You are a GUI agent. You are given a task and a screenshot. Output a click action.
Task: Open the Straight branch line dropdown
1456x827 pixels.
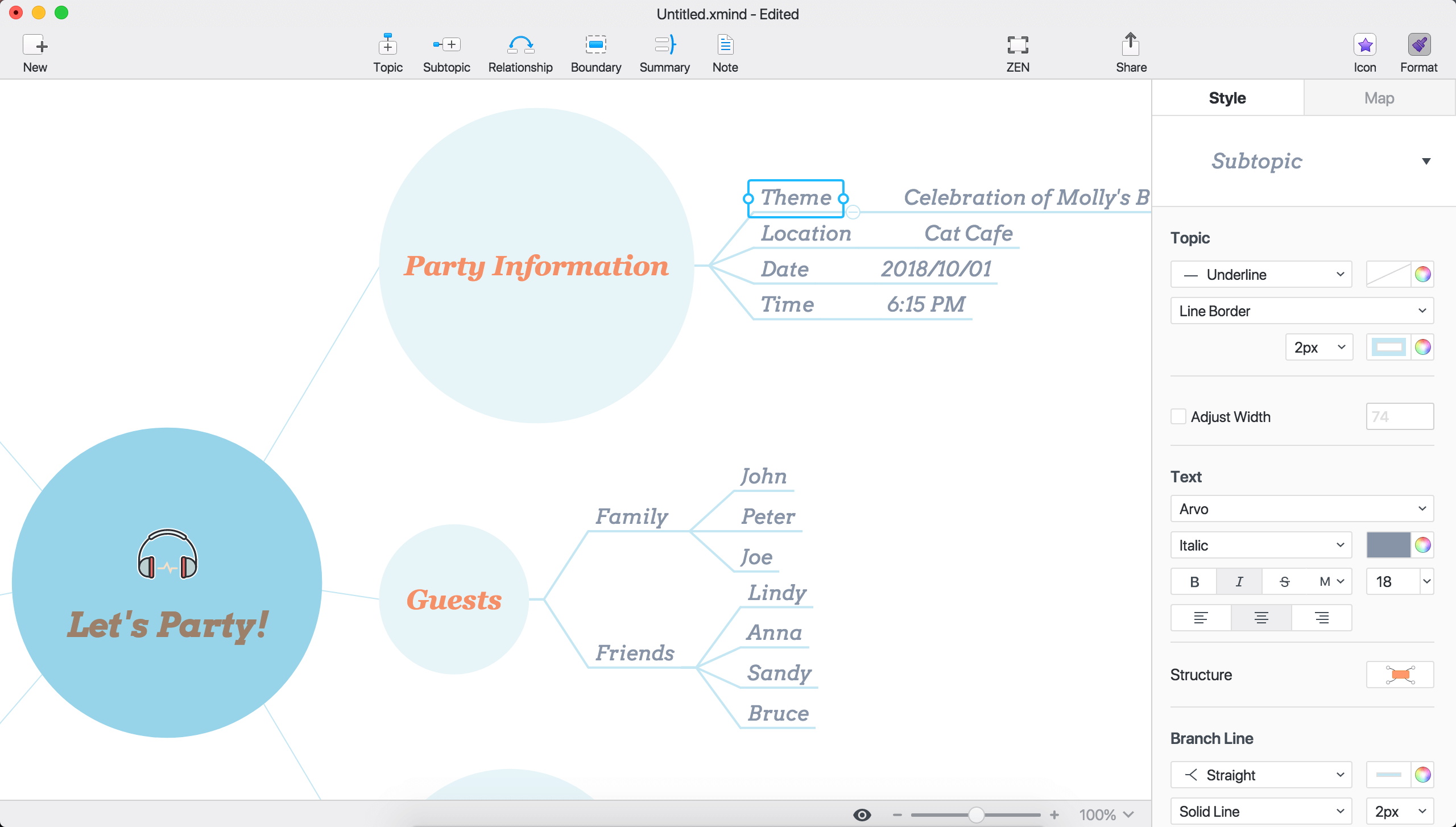(1261, 775)
